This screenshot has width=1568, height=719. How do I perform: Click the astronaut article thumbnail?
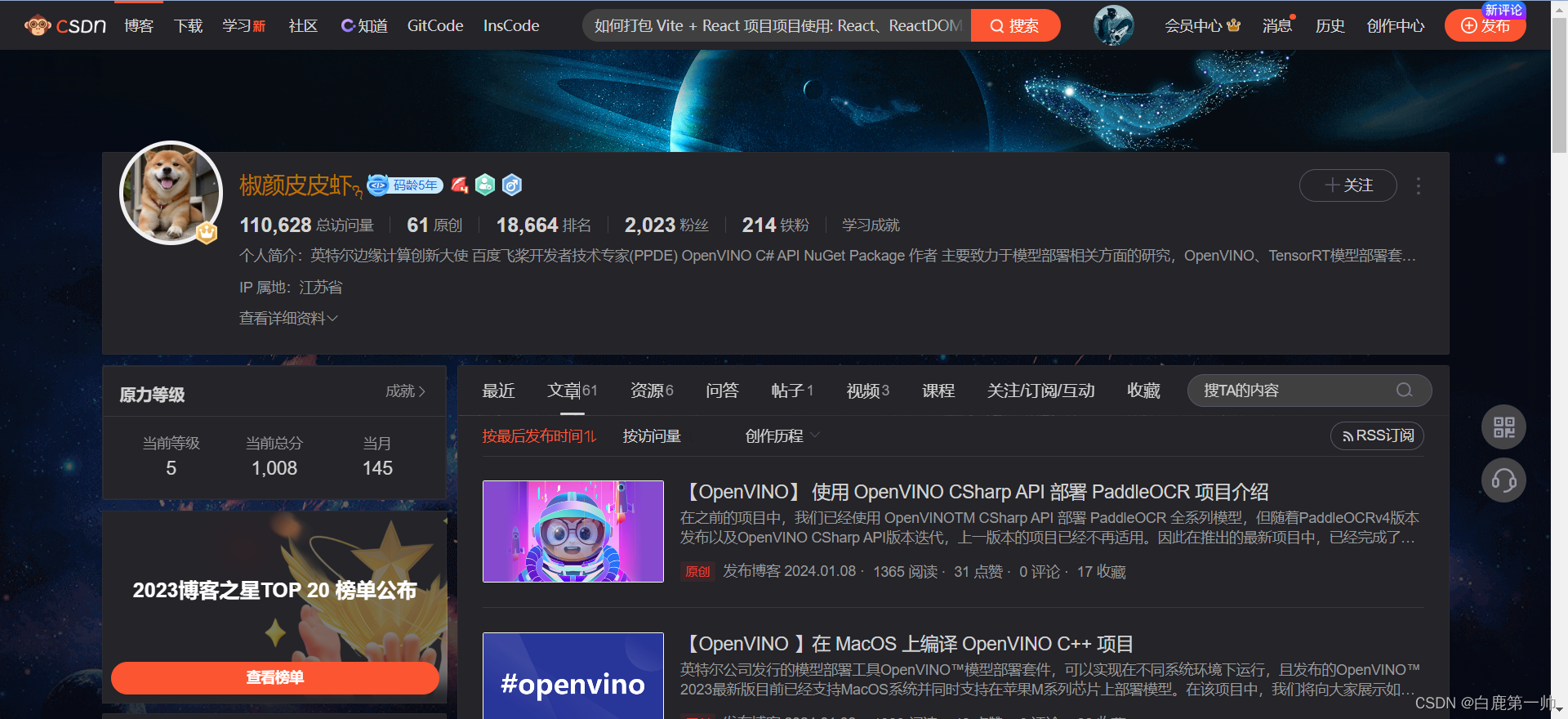573,531
